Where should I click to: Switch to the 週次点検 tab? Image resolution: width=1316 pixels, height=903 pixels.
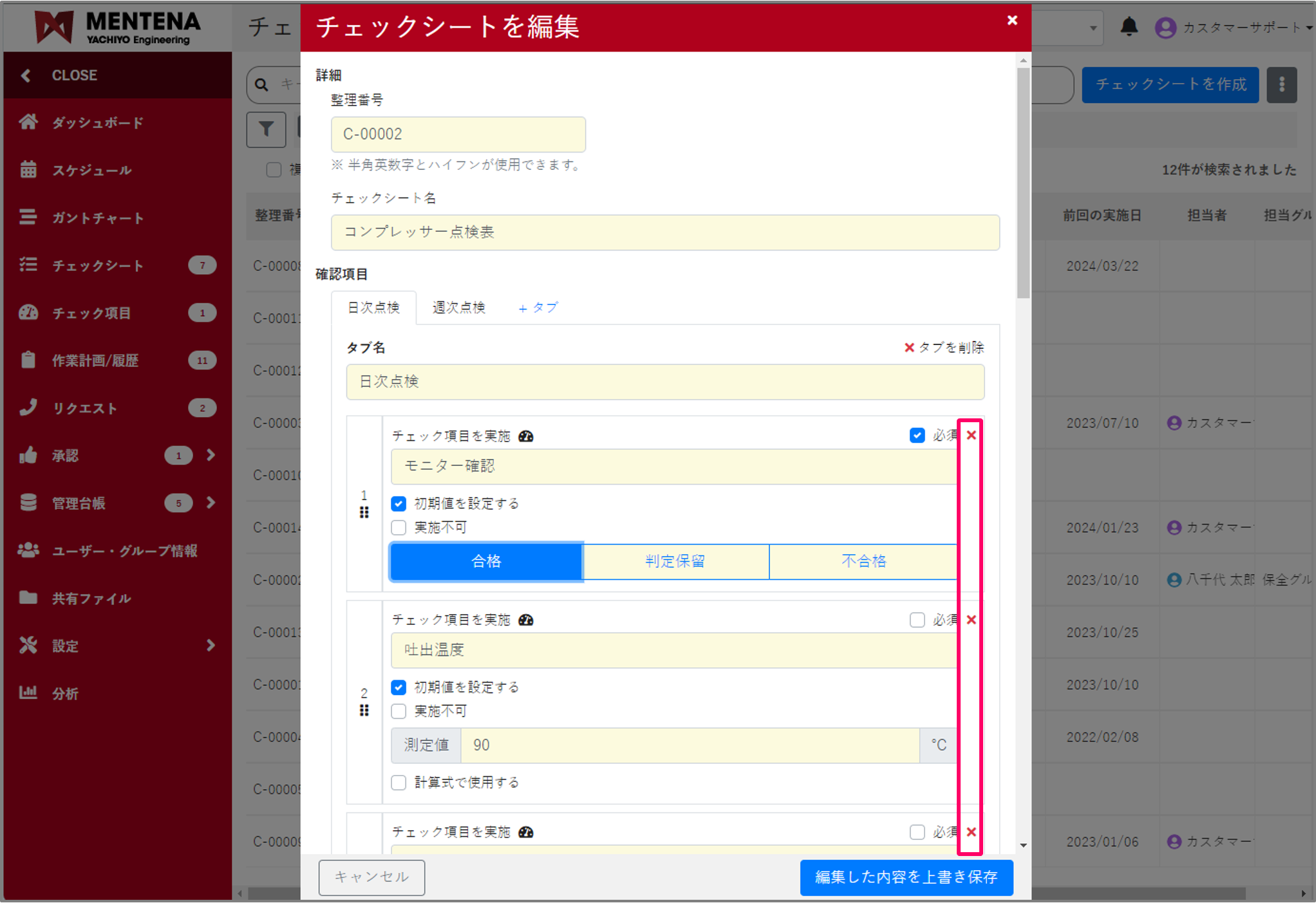[x=458, y=308]
